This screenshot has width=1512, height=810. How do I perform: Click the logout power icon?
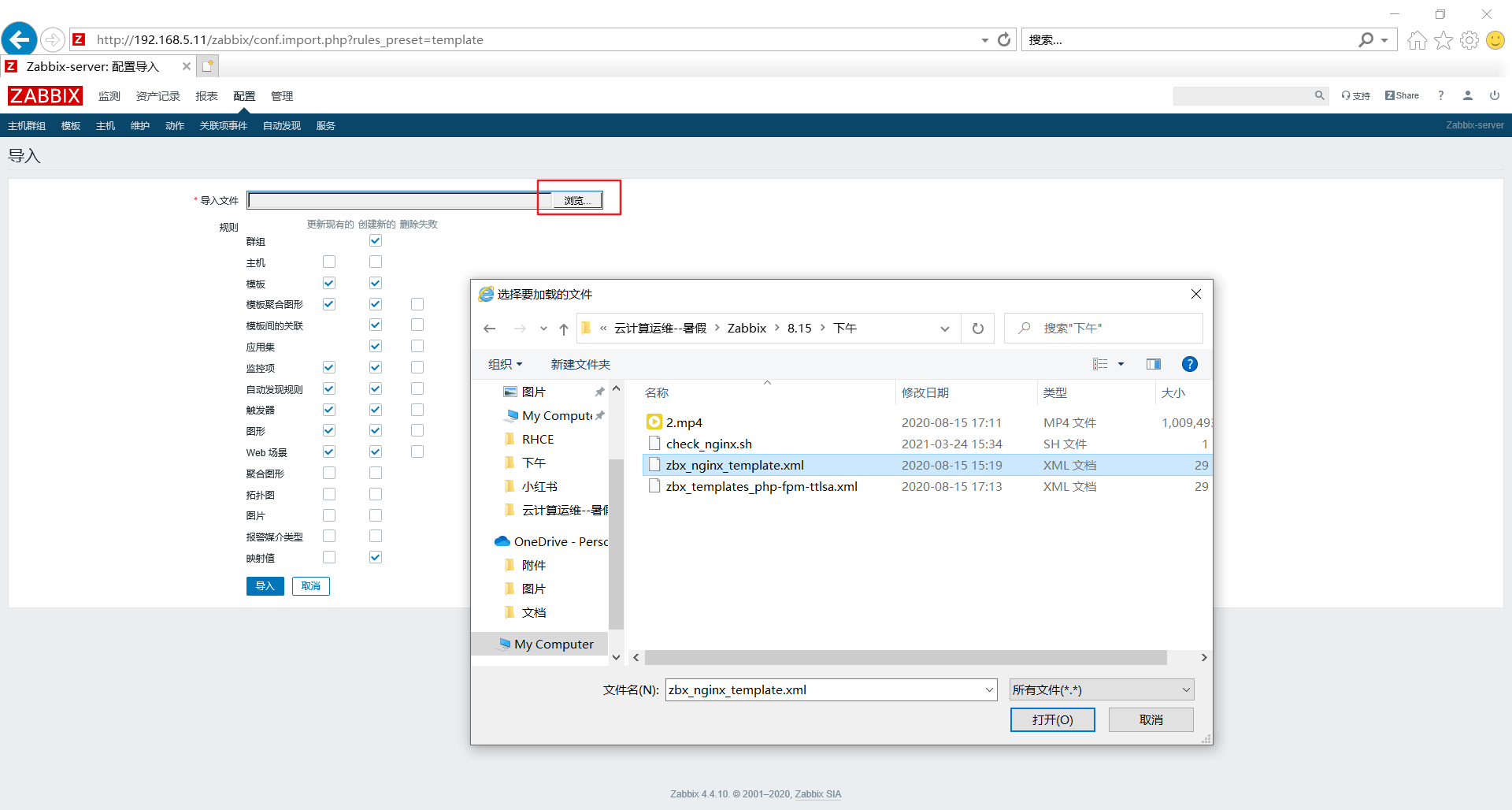coord(1494,95)
